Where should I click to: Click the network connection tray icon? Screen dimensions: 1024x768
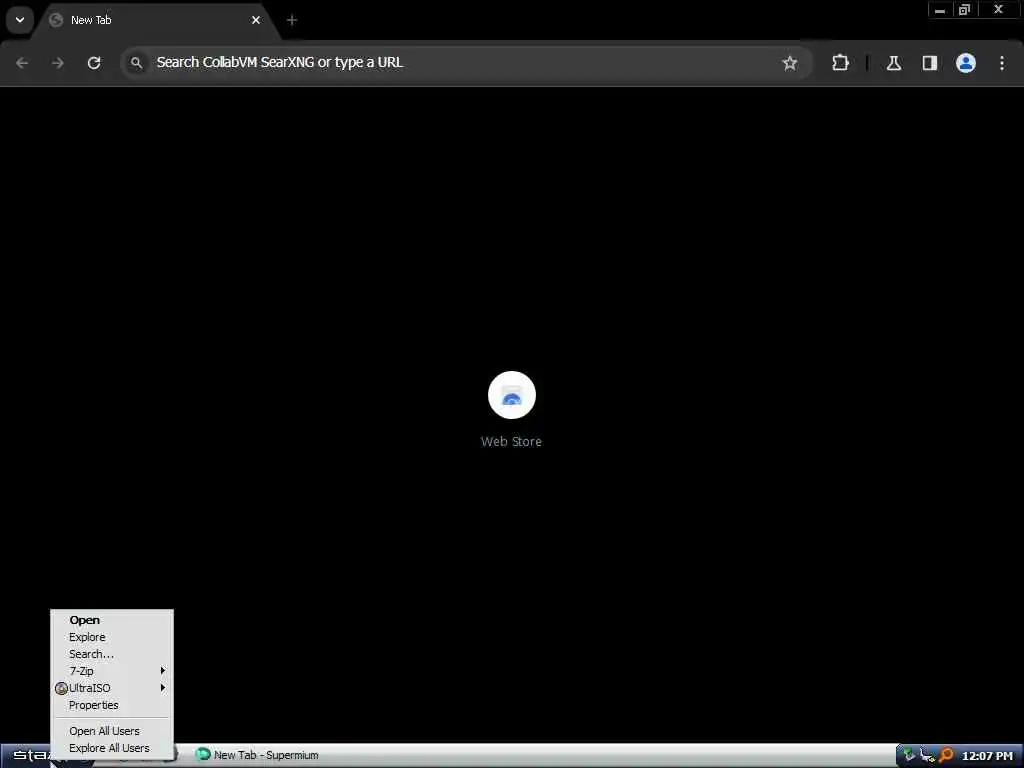pyautogui.click(x=927, y=756)
